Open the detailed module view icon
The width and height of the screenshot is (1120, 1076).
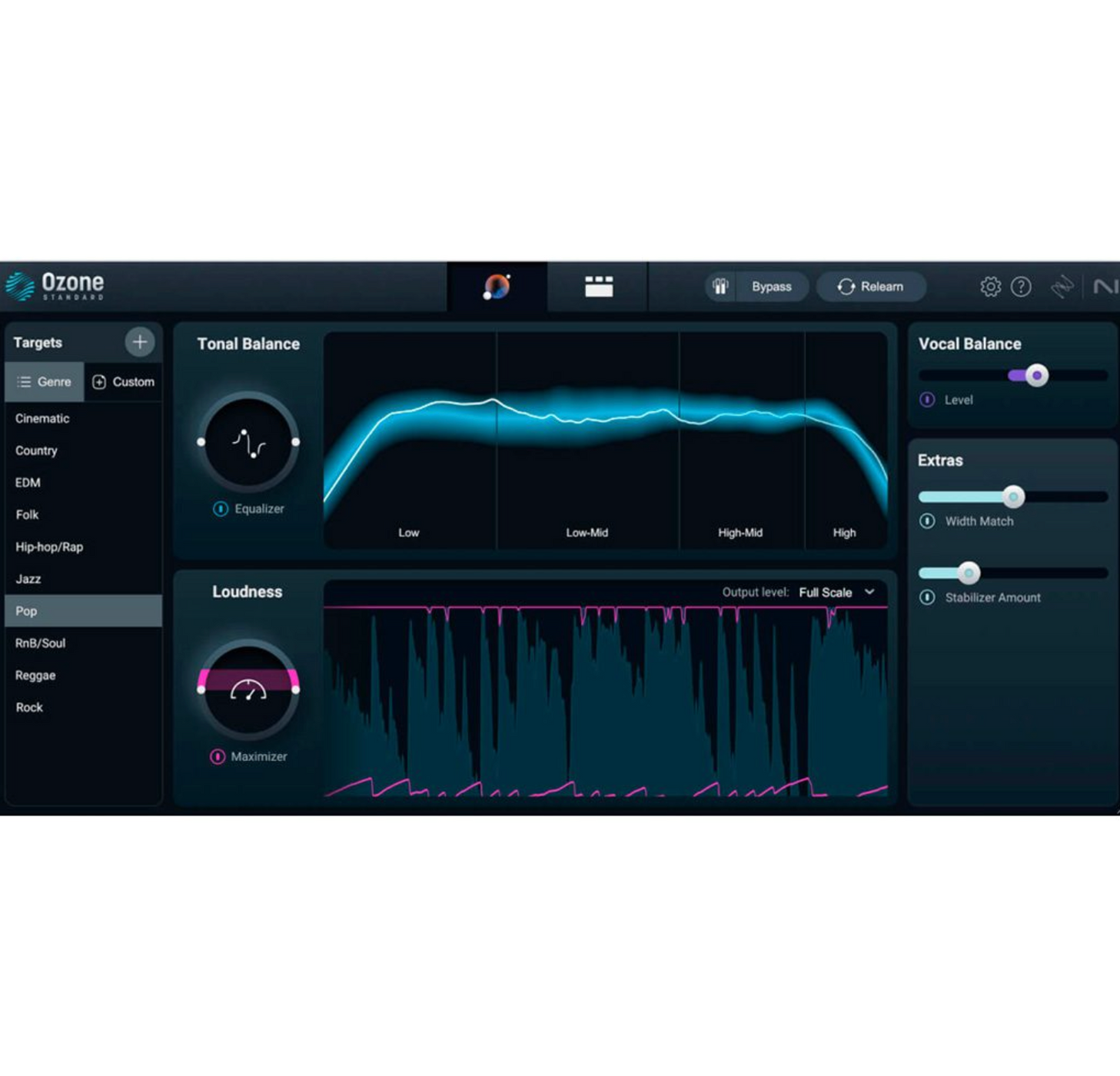[x=598, y=285]
